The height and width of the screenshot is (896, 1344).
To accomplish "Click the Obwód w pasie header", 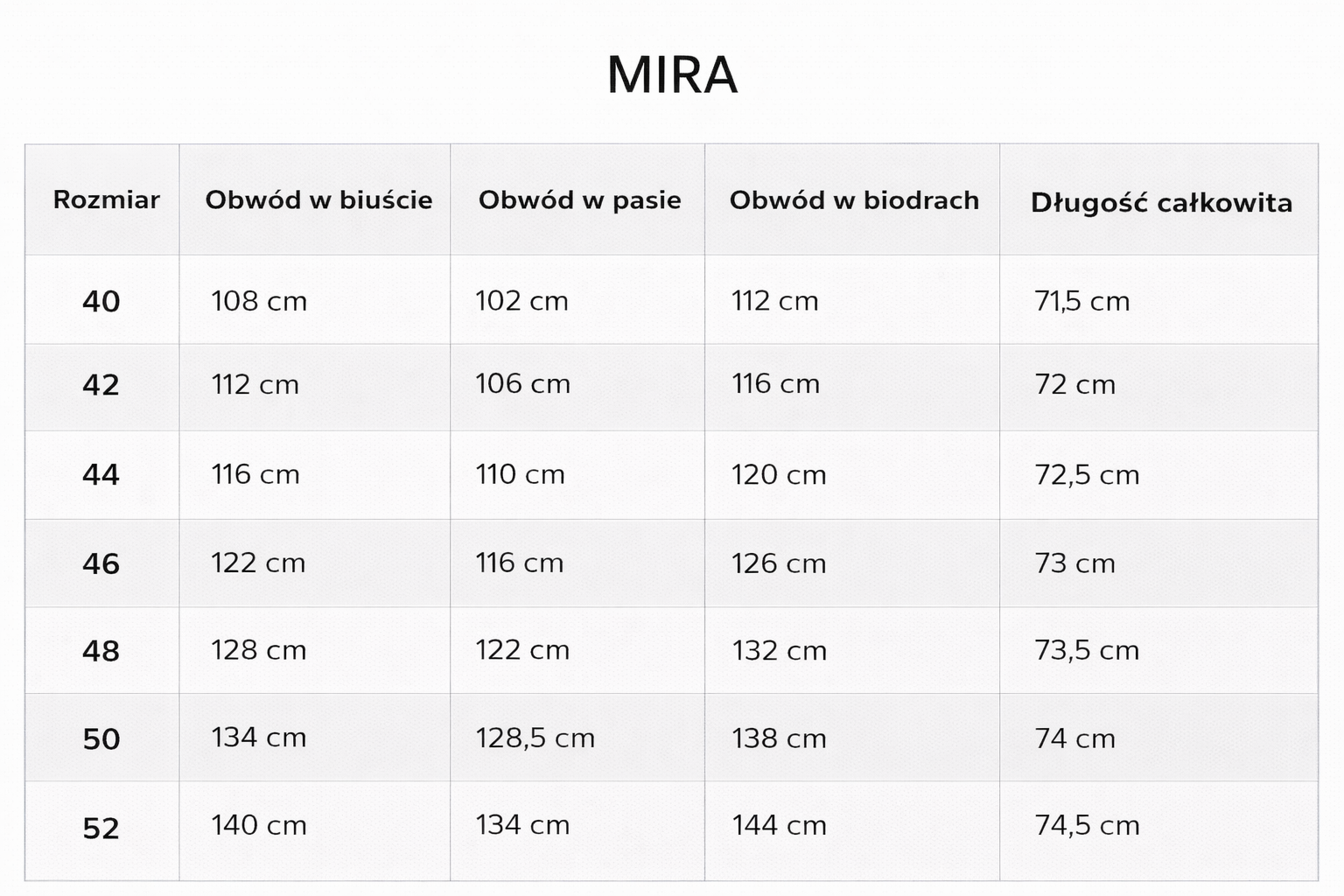I will tap(579, 200).
